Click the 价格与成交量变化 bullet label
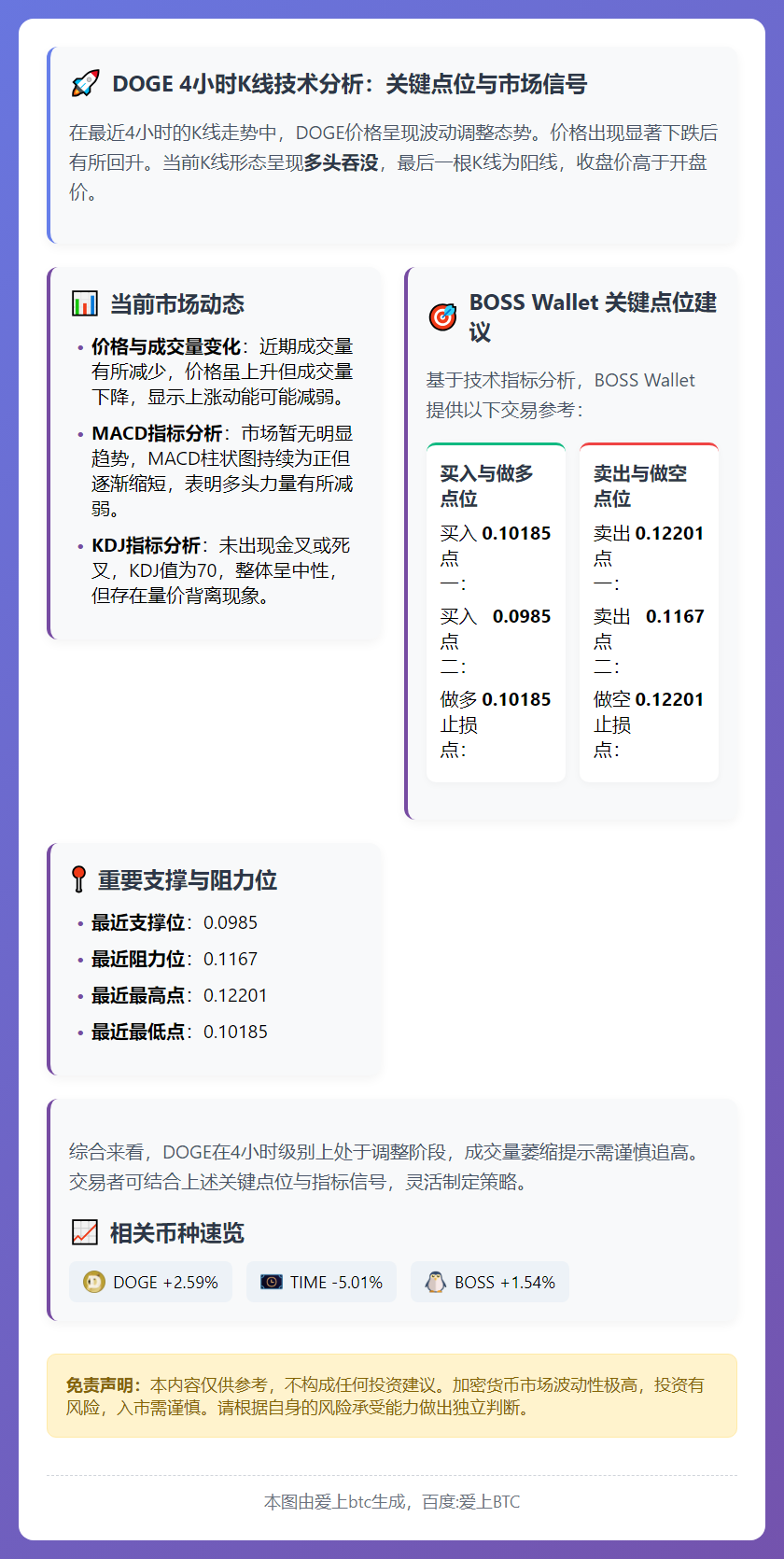Viewport: 784px width, 1559px height. click(166, 346)
